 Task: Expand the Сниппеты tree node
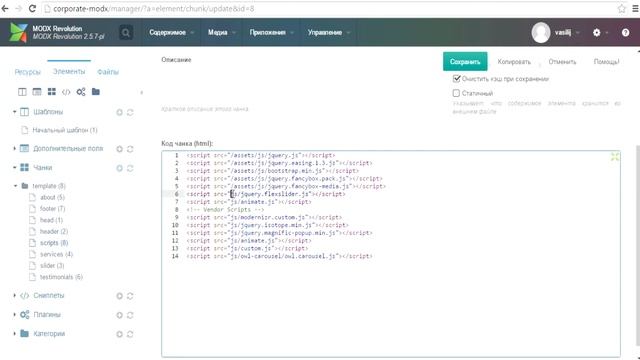click(x=15, y=295)
